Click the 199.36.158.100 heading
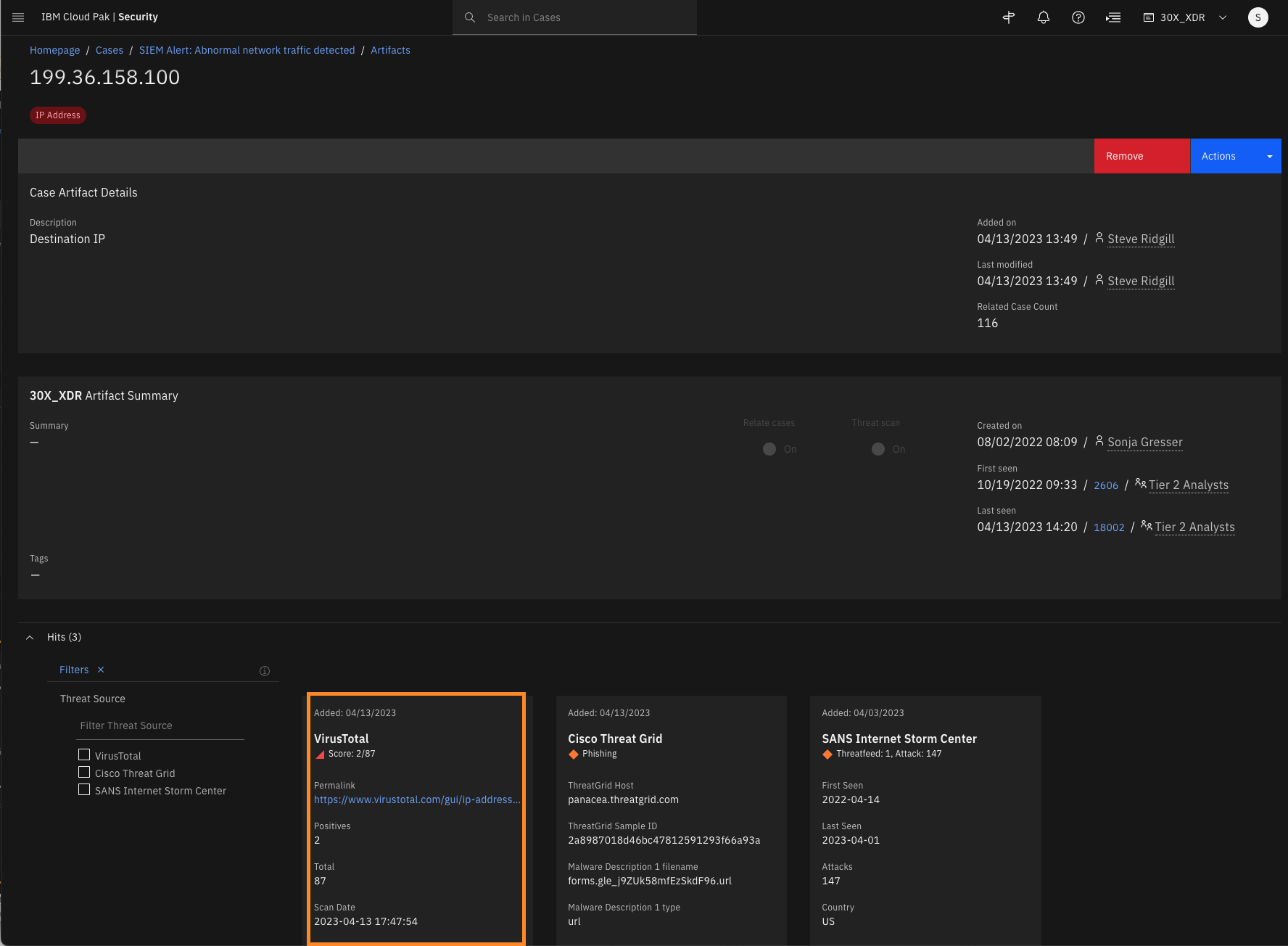Viewport: 1288px width, 946px height. coord(105,78)
